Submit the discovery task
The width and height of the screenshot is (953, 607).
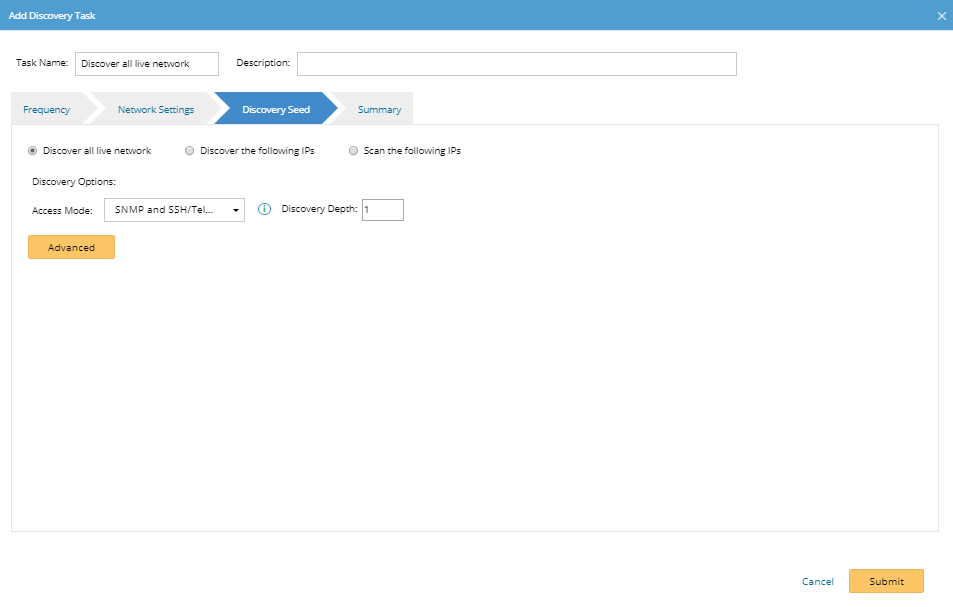coord(886,581)
